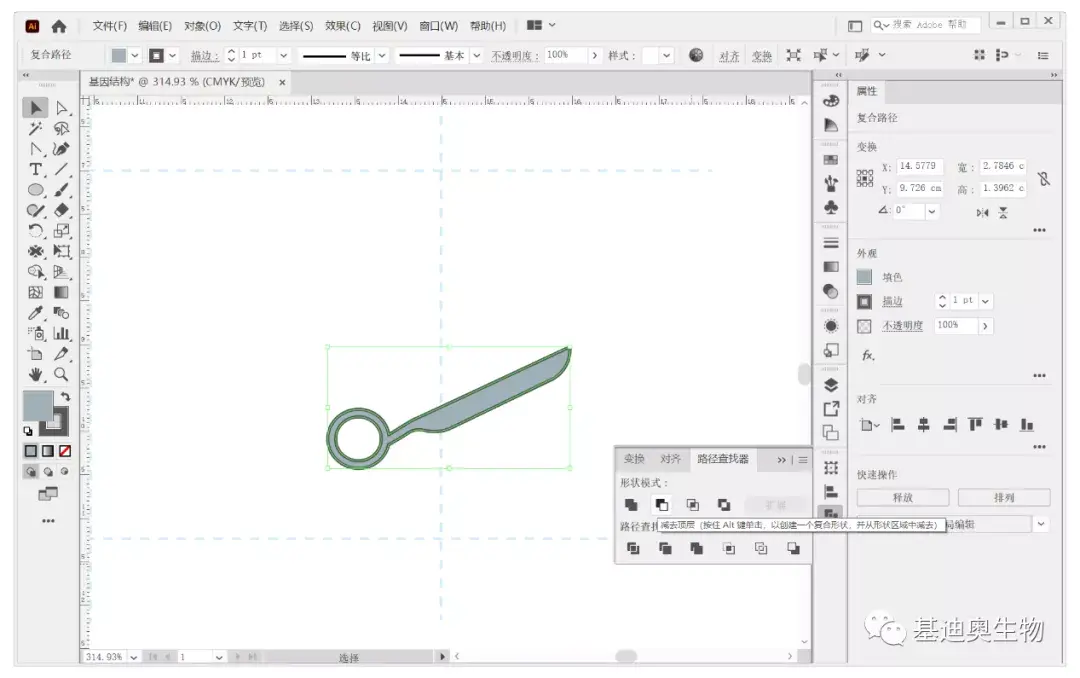Pick the Eraser tool

(61, 210)
